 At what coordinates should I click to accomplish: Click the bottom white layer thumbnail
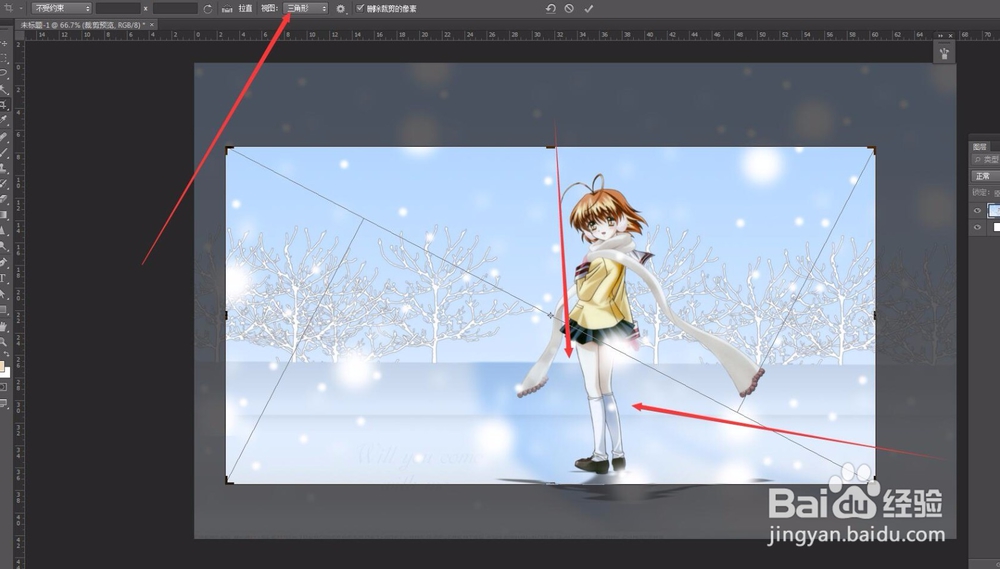pyautogui.click(x=995, y=227)
